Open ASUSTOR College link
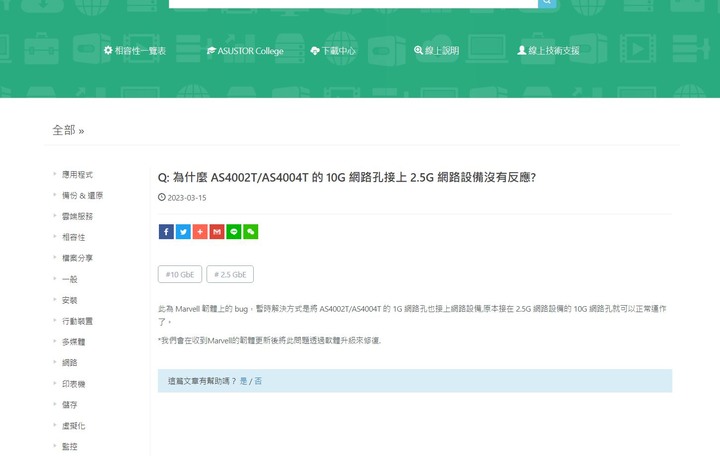Image resolution: width=720 pixels, height=456 pixels. pos(245,51)
